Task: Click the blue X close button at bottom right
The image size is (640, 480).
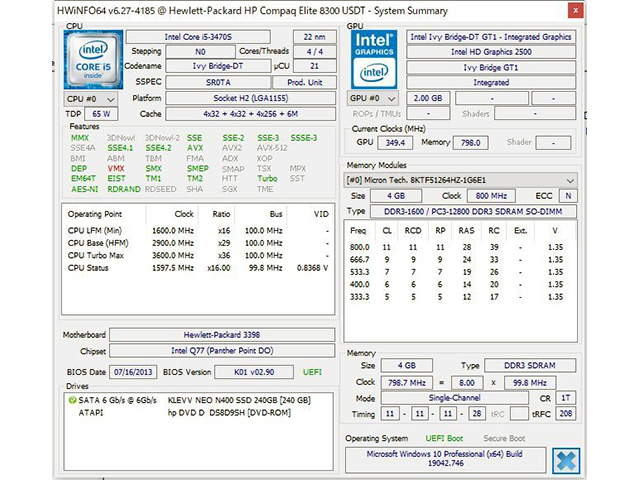Action: pos(566,460)
